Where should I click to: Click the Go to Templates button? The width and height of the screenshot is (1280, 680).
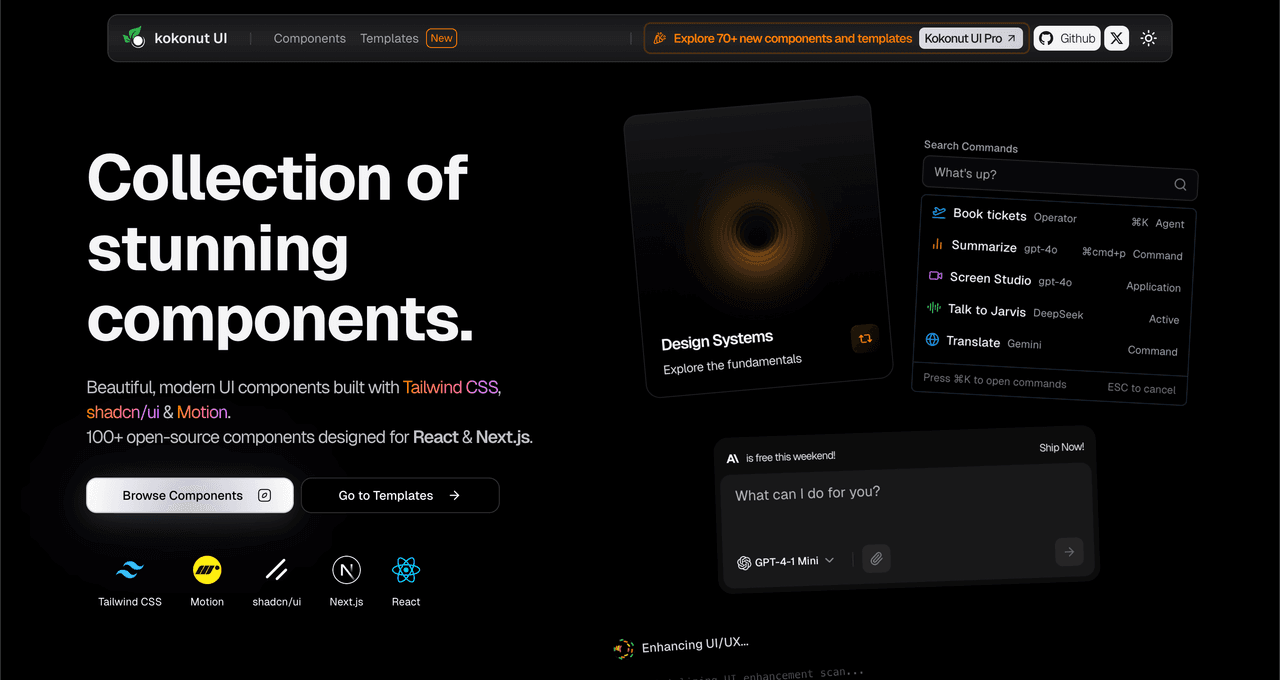[399, 495]
